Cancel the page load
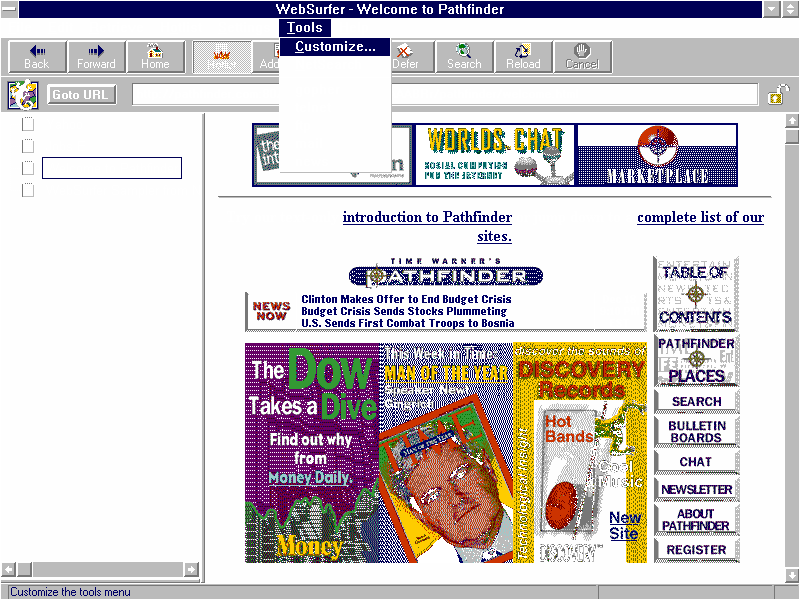800x600 pixels. pos(583,57)
